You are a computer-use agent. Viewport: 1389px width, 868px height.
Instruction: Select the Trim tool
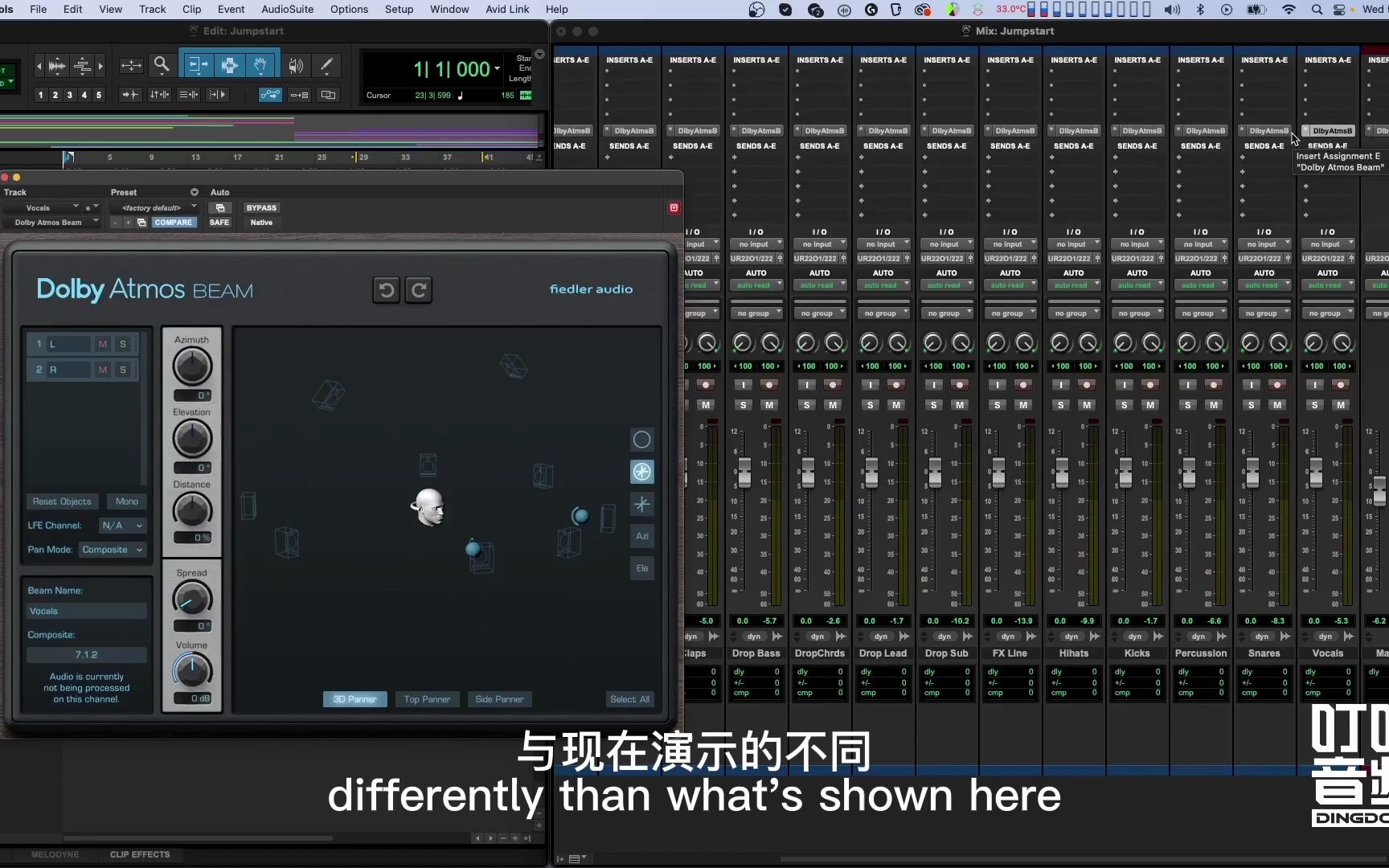click(198, 65)
